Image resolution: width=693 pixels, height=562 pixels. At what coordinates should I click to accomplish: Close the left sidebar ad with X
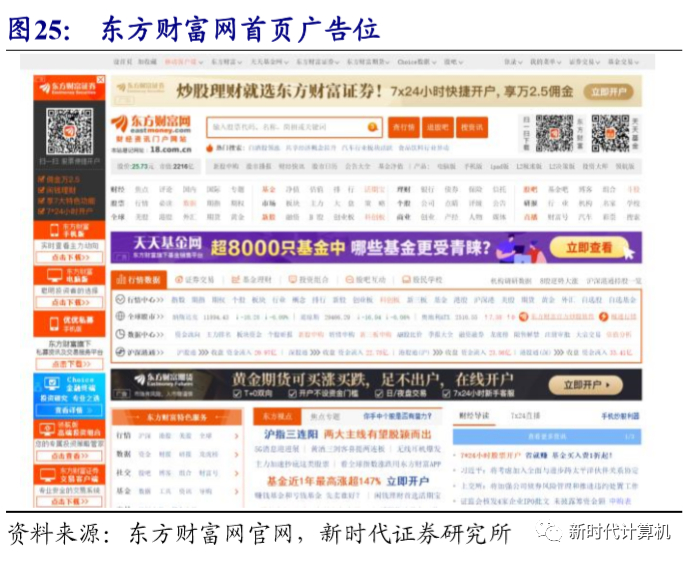(101, 80)
